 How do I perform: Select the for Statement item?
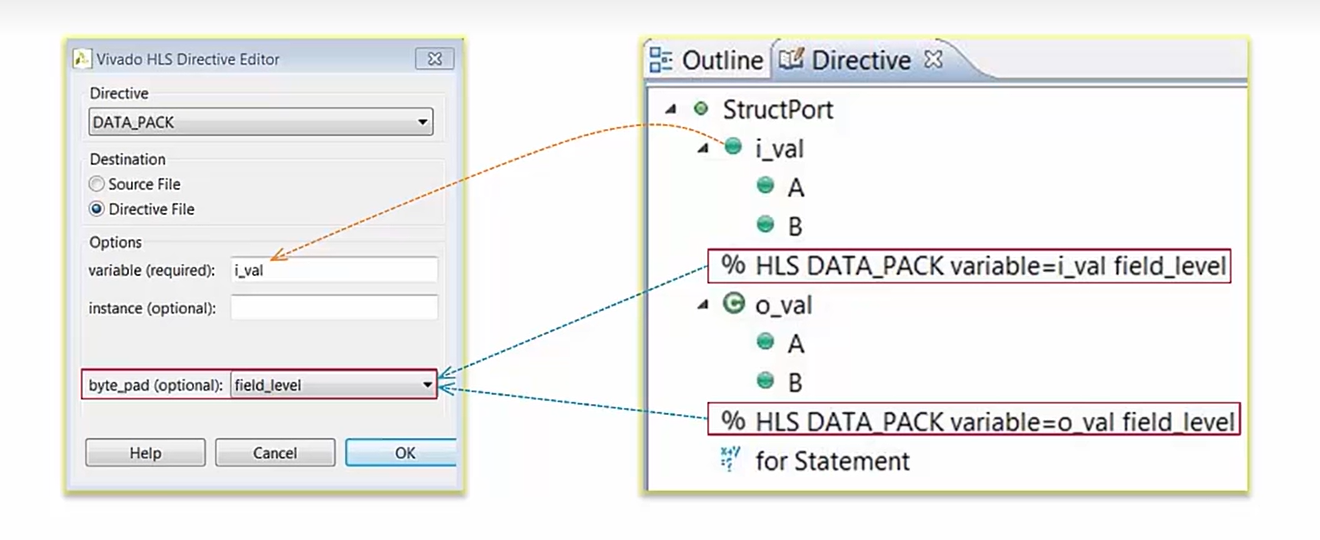tap(832, 461)
